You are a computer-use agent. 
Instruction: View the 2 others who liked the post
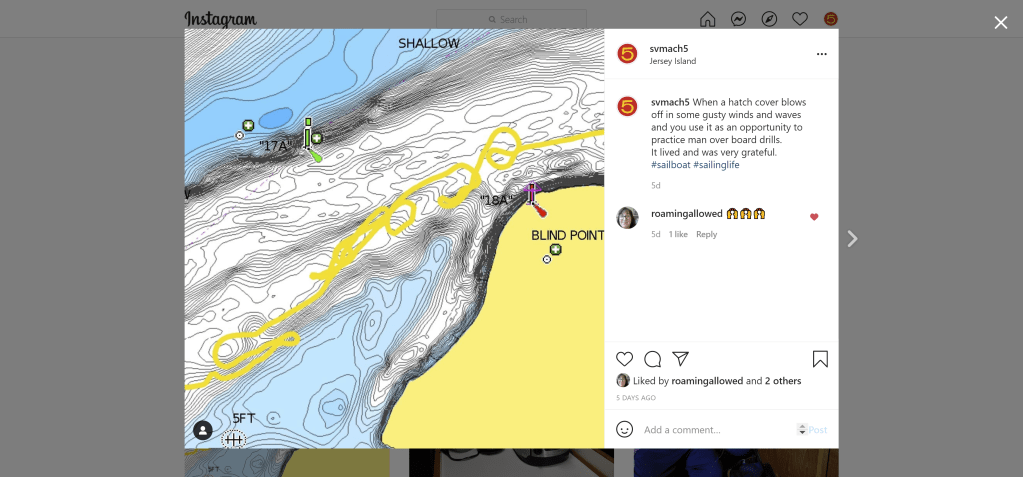tap(783, 381)
